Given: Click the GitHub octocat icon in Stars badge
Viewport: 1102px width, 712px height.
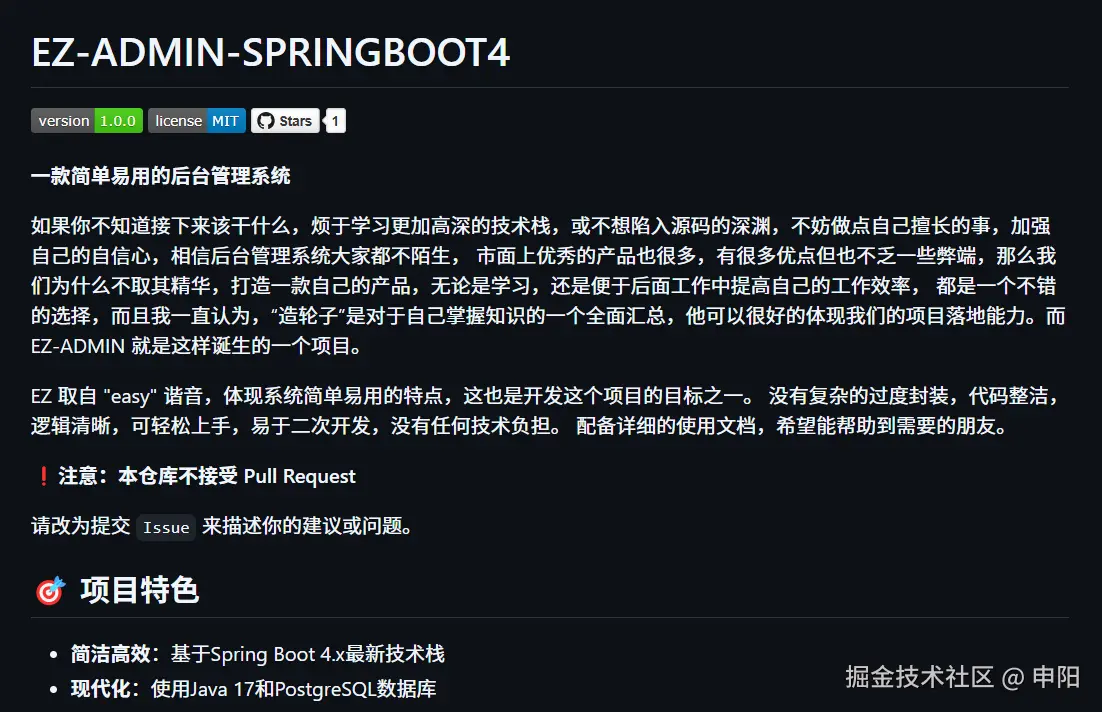Looking at the screenshot, I should [265, 121].
